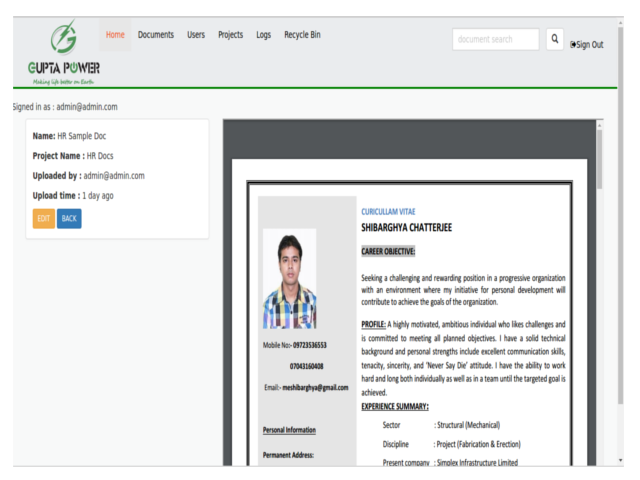This screenshot has width=640, height=480.
Task: Focus the document search input field
Action: pyautogui.click(x=496, y=39)
